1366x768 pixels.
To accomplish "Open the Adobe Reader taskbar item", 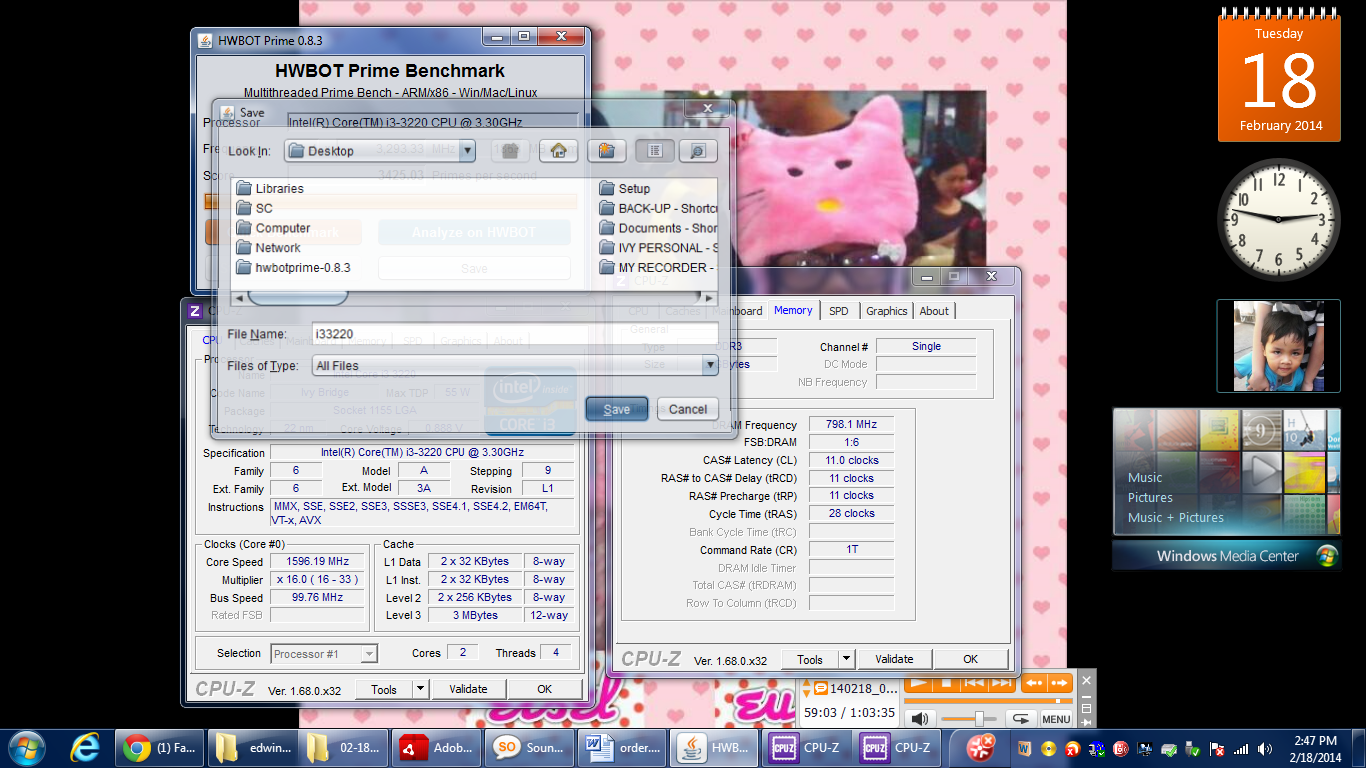I will 435,747.
